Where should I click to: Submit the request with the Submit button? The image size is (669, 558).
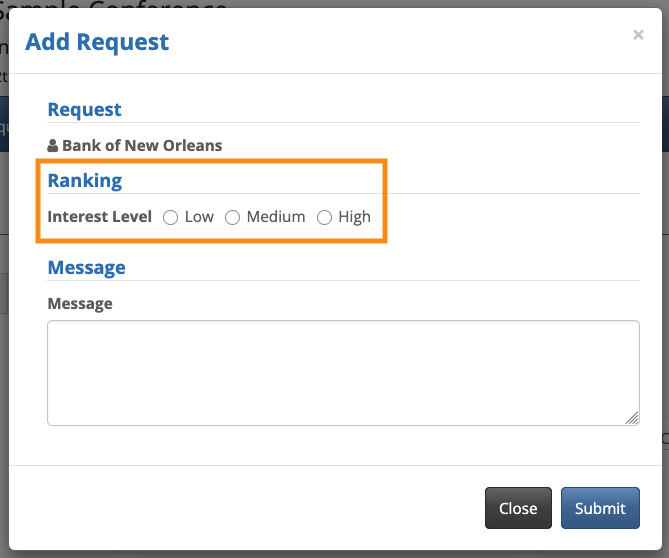click(600, 508)
